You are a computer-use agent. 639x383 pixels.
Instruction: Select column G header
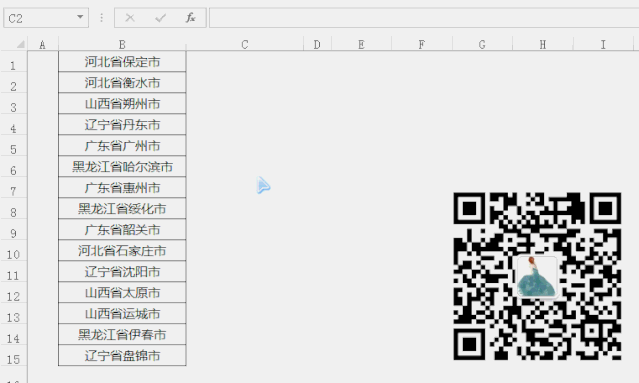coord(482,44)
